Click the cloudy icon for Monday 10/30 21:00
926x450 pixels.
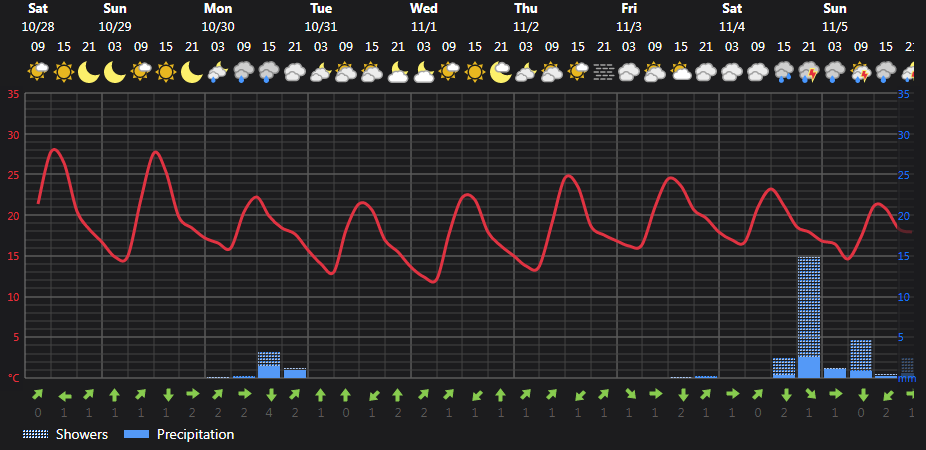click(295, 72)
